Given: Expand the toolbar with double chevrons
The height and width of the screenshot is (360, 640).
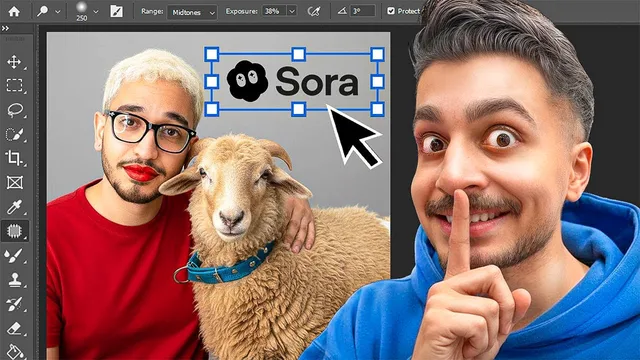Looking at the screenshot, I should point(5,28).
